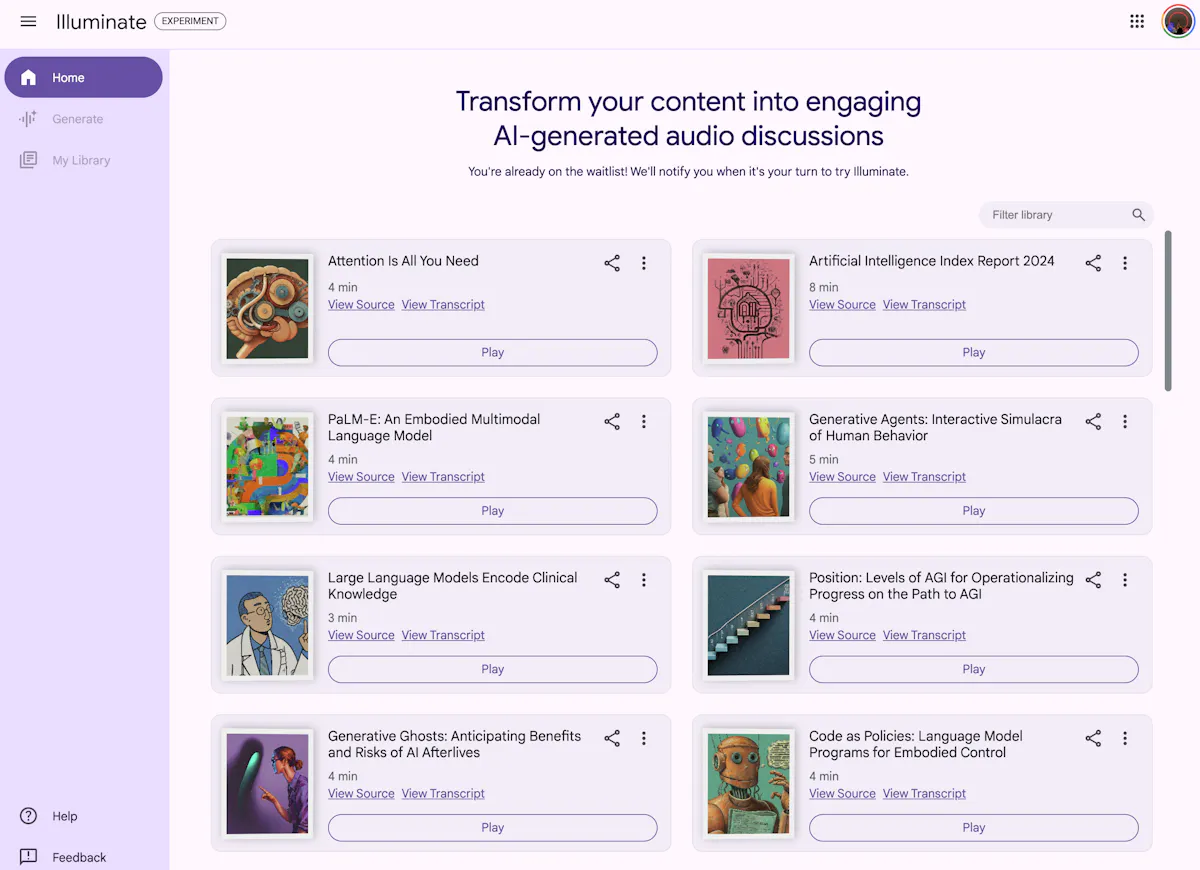View Source for Generative Agents paper
Image resolution: width=1200 pixels, height=870 pixels.
point(842,477)
